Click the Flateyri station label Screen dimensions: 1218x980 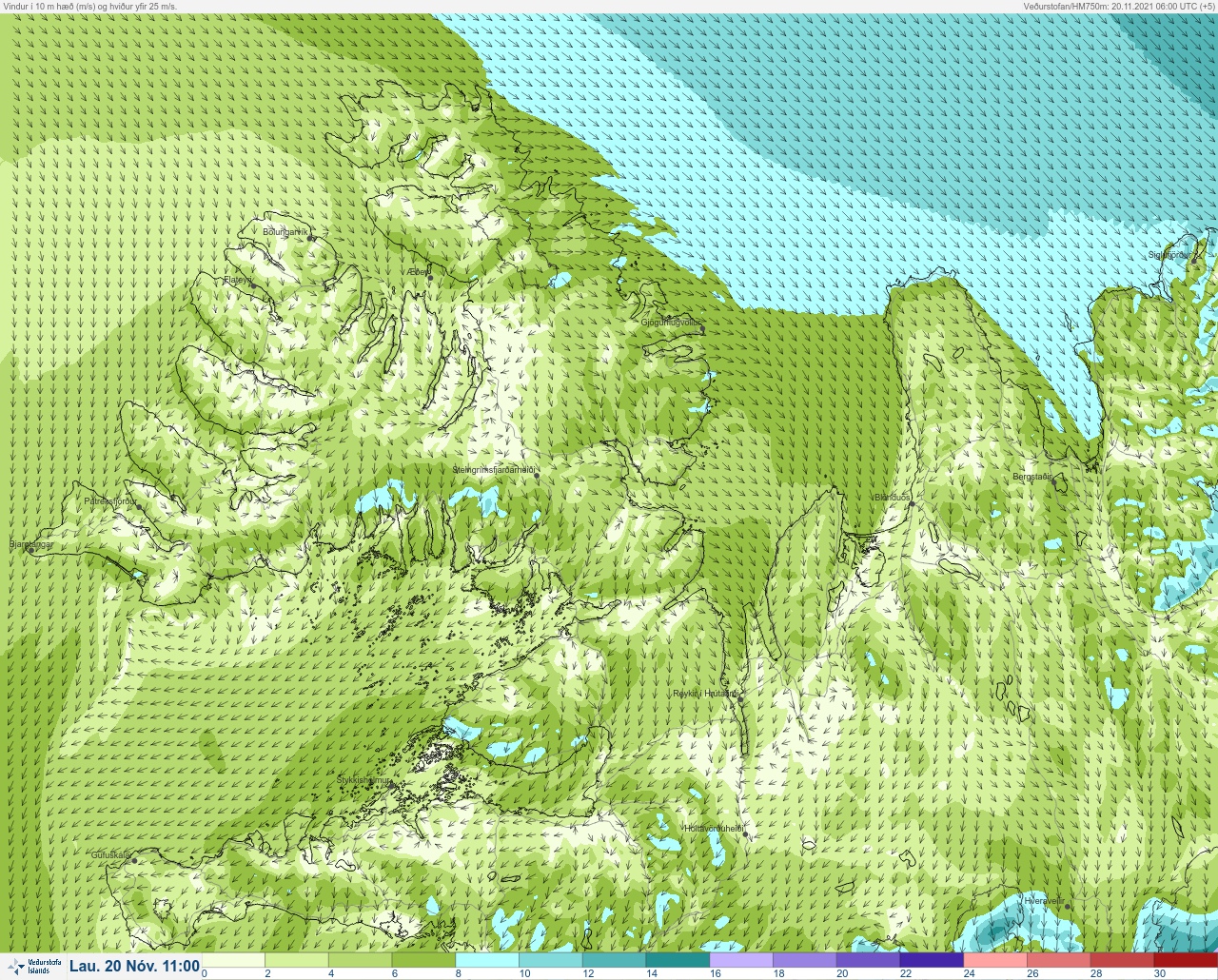point(238,280)
